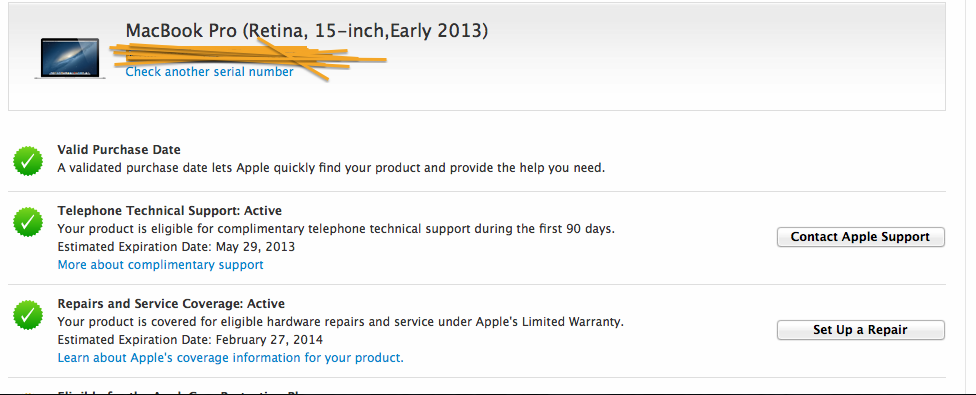Image resolution: width=976 pixels, height=395 pixels.
Task: Select the Valid Purchase Date heading
Action: tap(119, 150)
